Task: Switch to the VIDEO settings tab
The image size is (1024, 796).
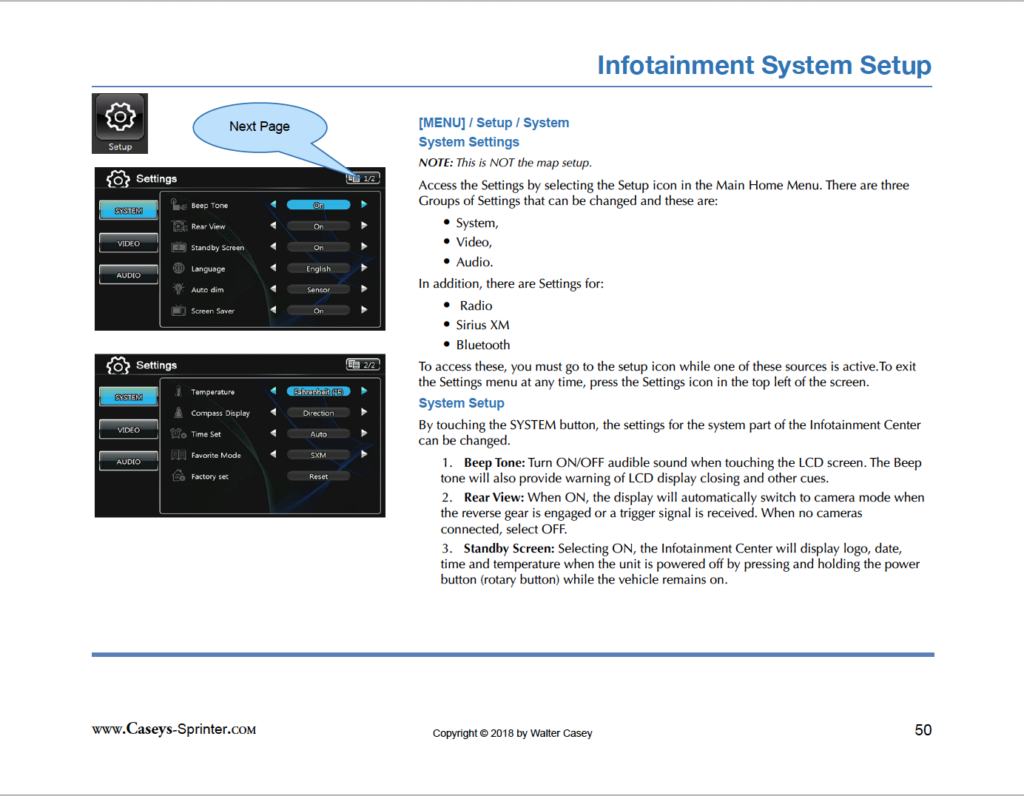Action: [x=128, y=242]
